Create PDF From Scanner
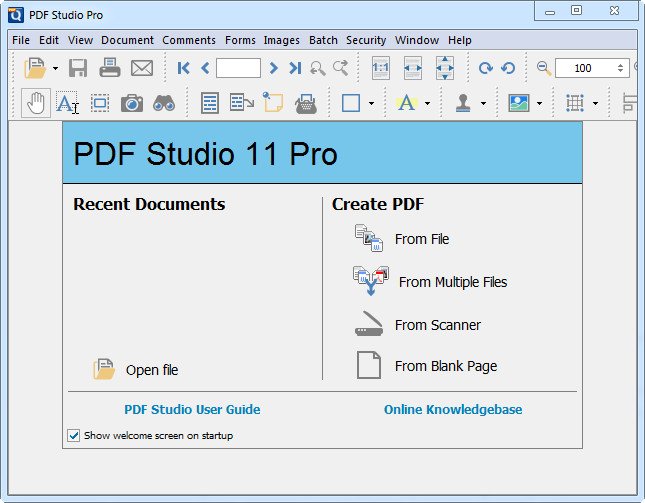The height and width of the screenshot is (503, 645). tap(417, 325)
